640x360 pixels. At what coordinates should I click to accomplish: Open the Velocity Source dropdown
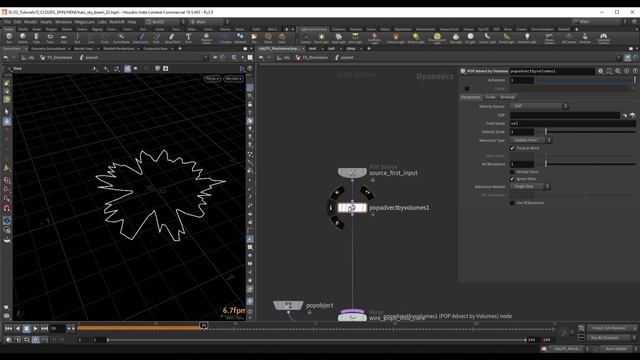pyautogui.click(x=539, y=106)
